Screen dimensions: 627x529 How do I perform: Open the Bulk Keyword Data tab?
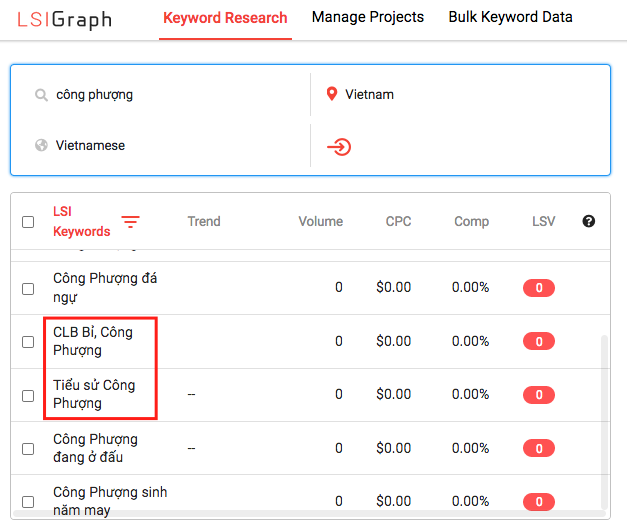[510, 17]
